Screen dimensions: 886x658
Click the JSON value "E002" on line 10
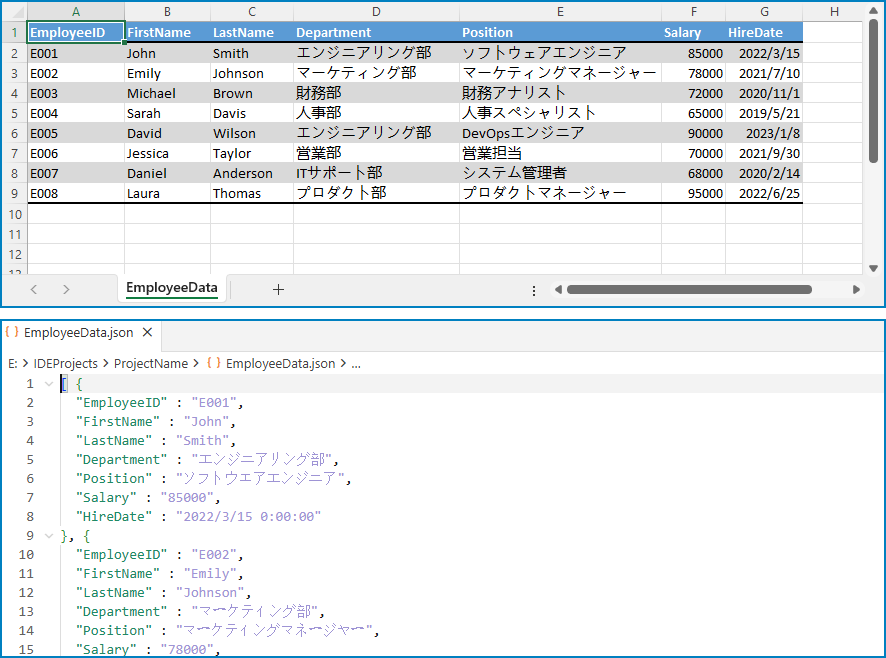coord(214,555)
